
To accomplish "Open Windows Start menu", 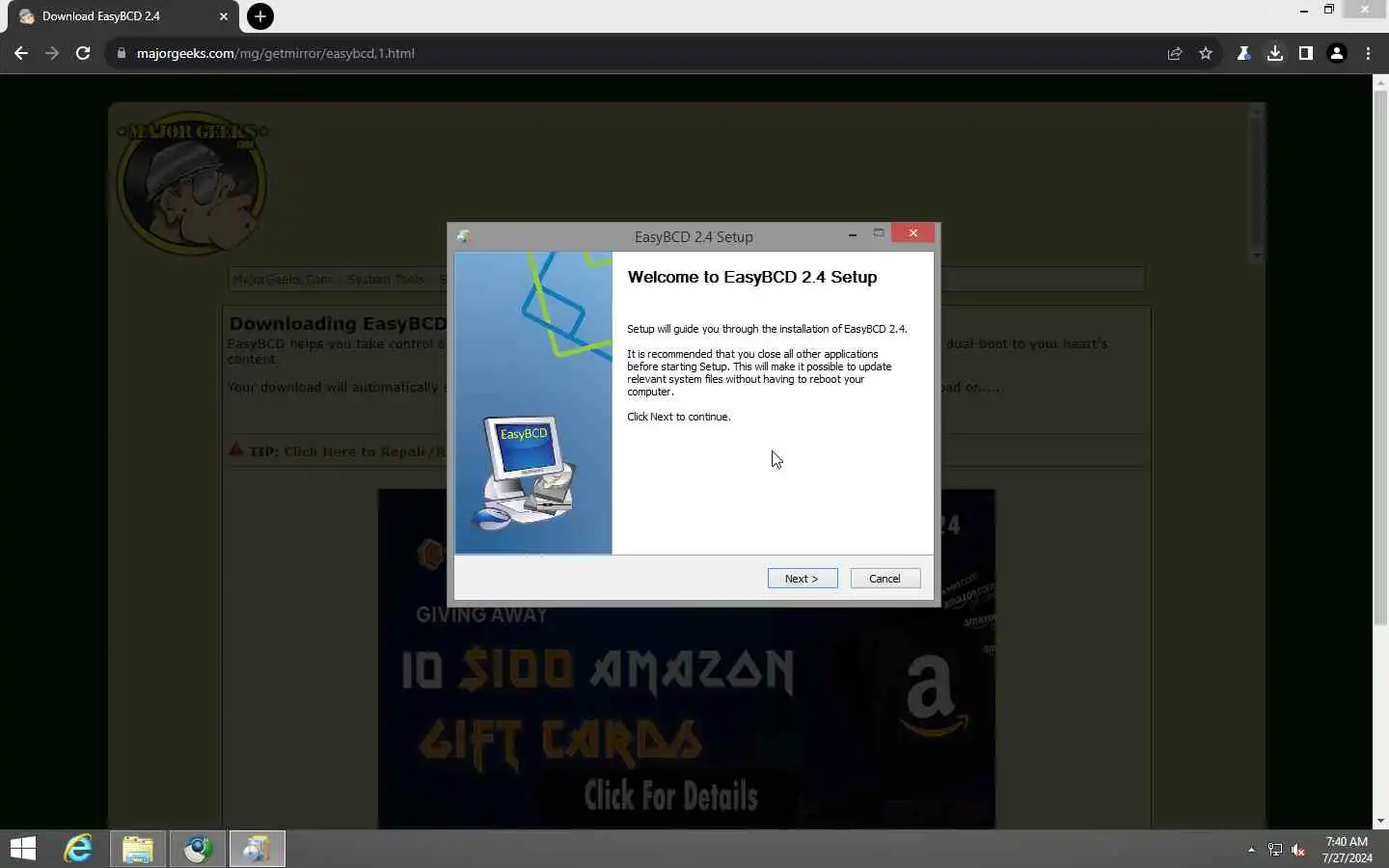I will pos(23,849).
